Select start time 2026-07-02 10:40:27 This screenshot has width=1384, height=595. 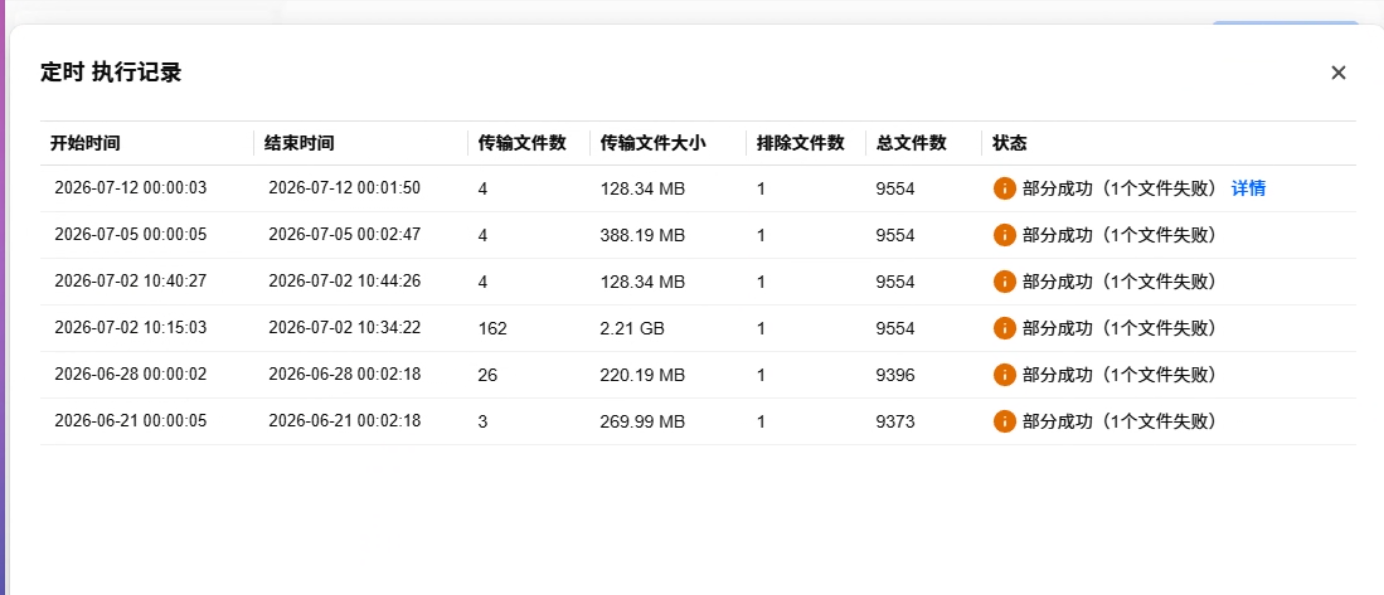click(131, 281)
